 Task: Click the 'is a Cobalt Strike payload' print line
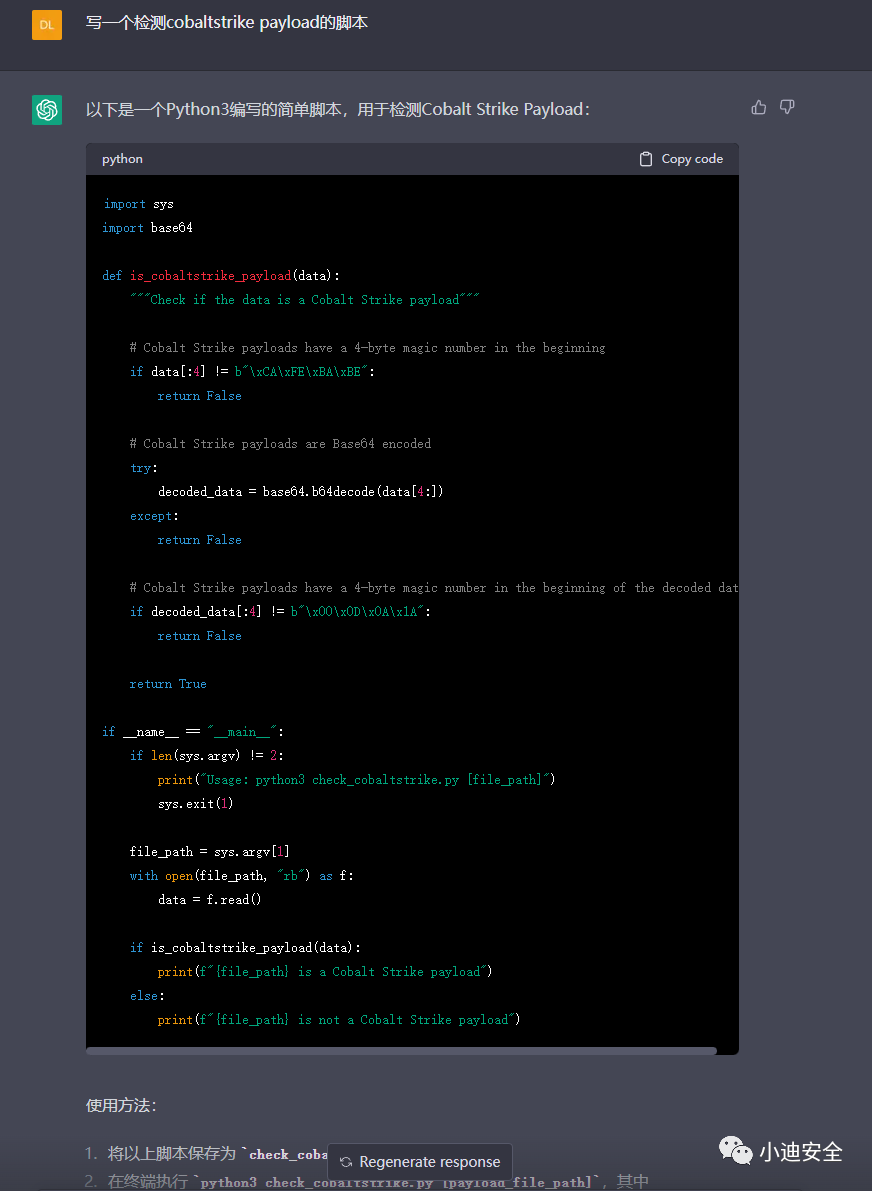325,971
